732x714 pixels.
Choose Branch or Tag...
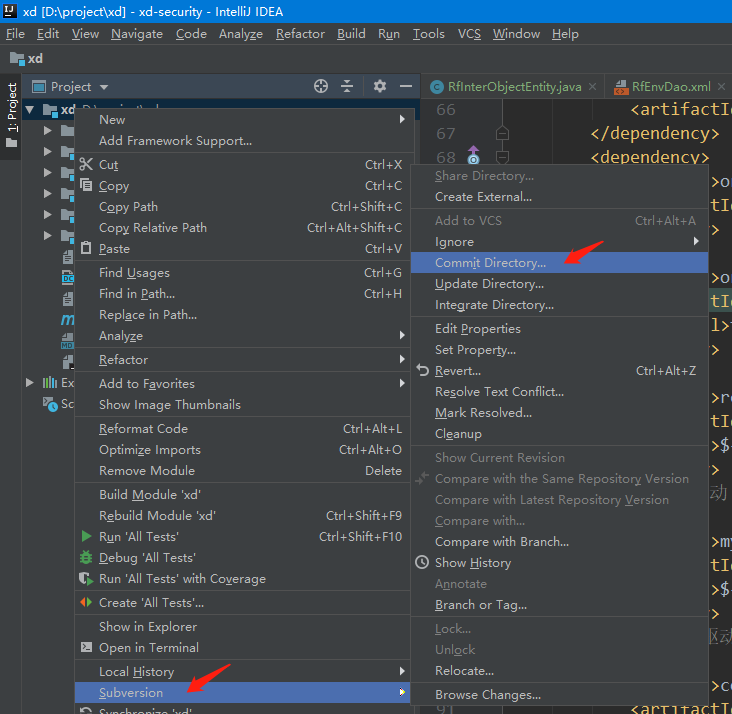click(x=559, y=605)
